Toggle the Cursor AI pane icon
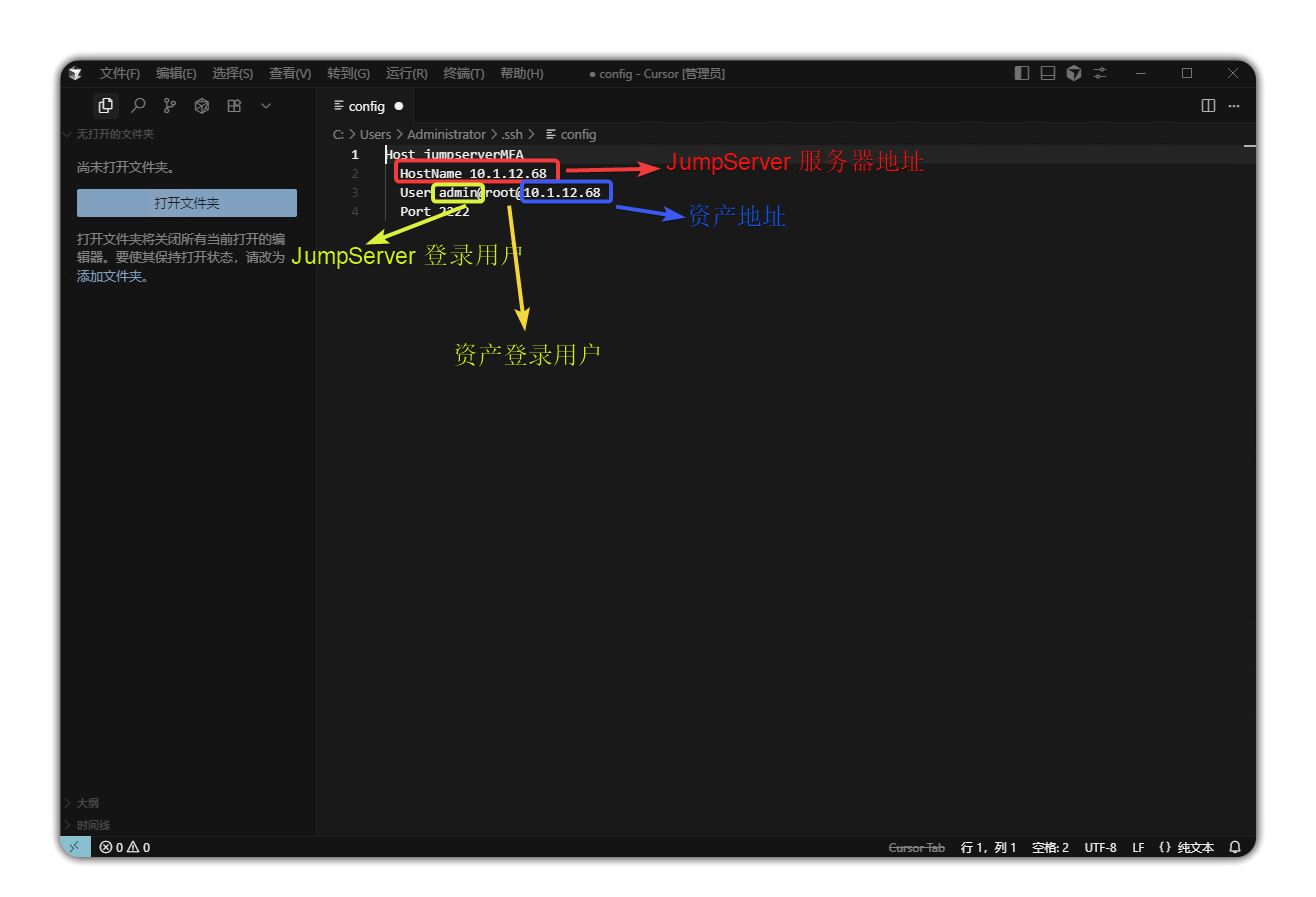 click(x=1074, y=73)
